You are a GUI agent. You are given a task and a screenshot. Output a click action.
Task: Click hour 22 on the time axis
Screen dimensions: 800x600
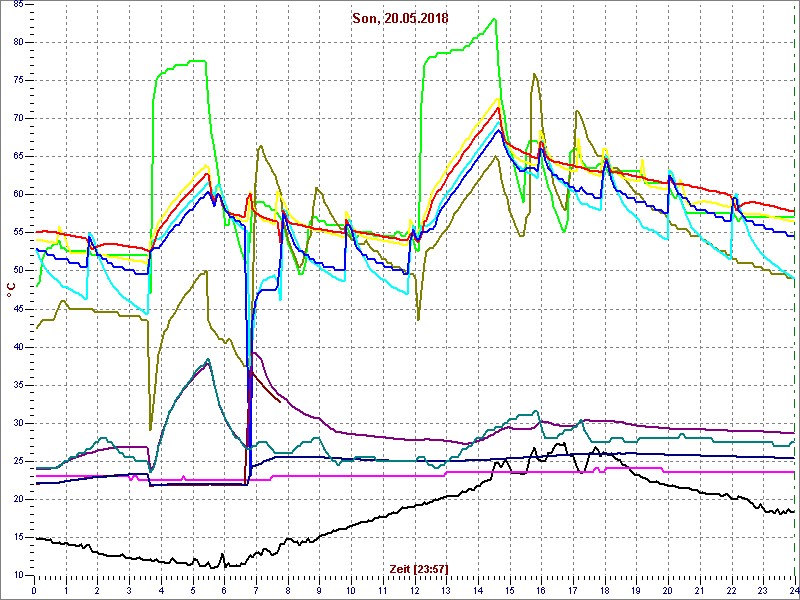tap(731, 590)
